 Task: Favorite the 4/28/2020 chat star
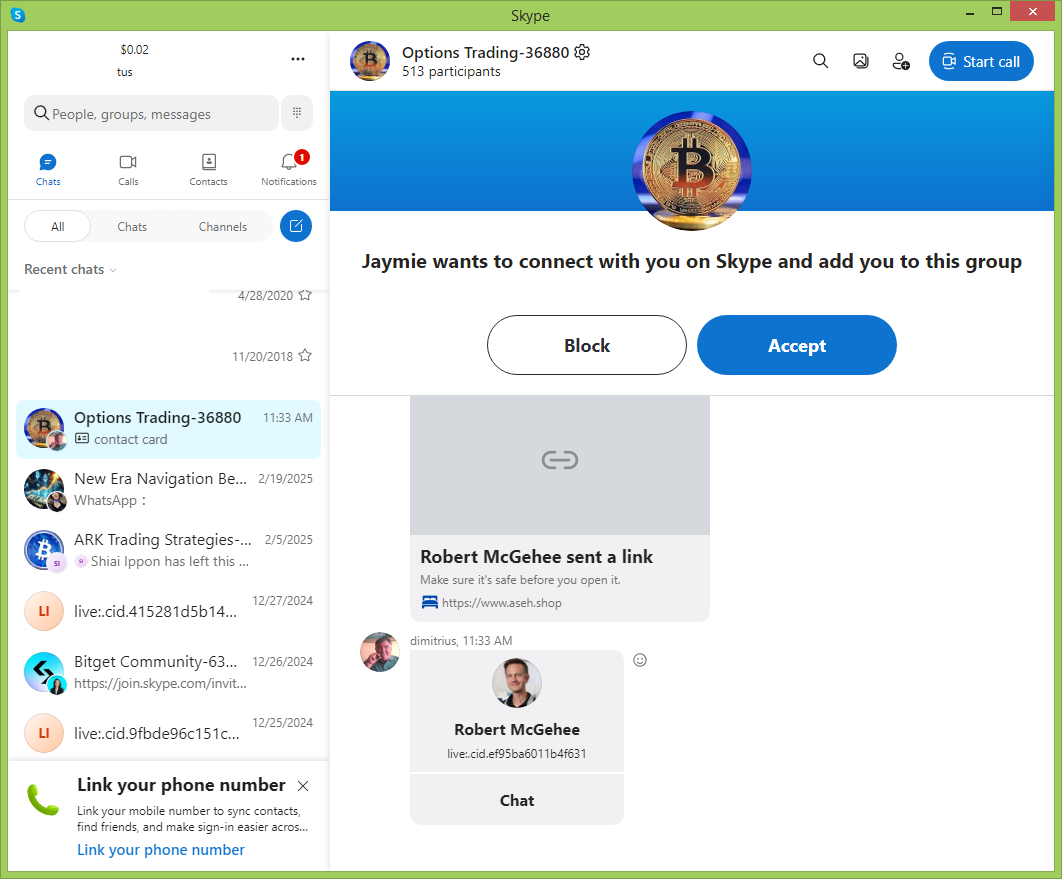click(305, 295)
